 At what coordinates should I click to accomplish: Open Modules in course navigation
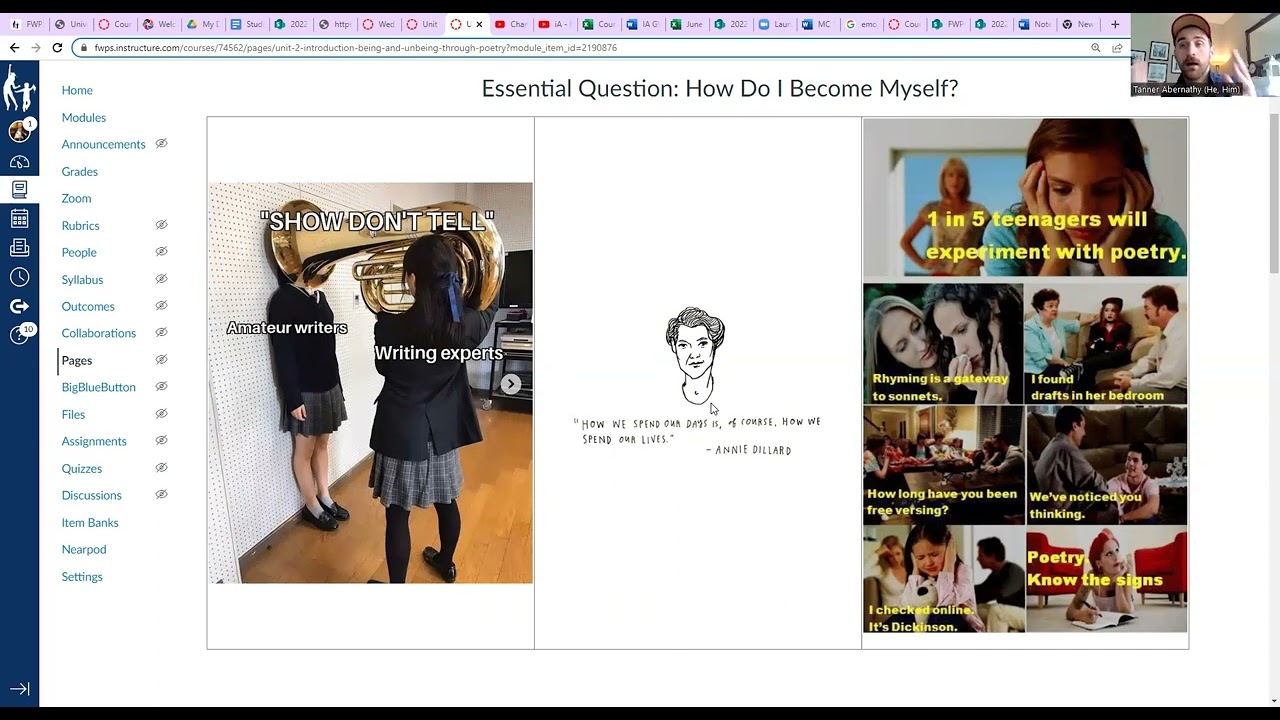coord(84,117)
